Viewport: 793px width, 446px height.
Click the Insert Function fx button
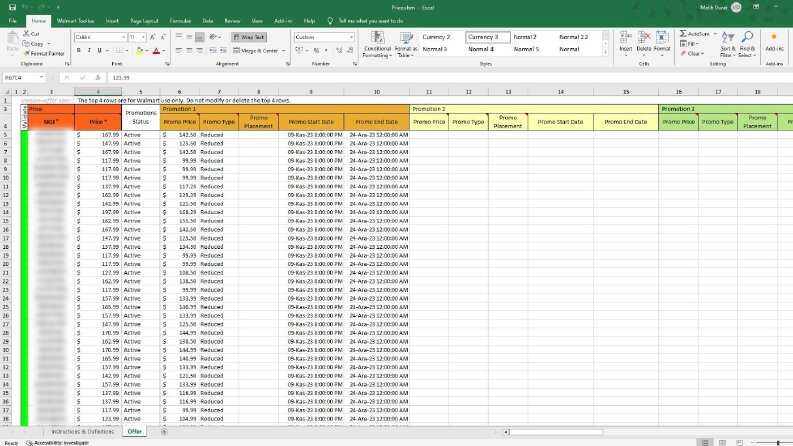98,78
